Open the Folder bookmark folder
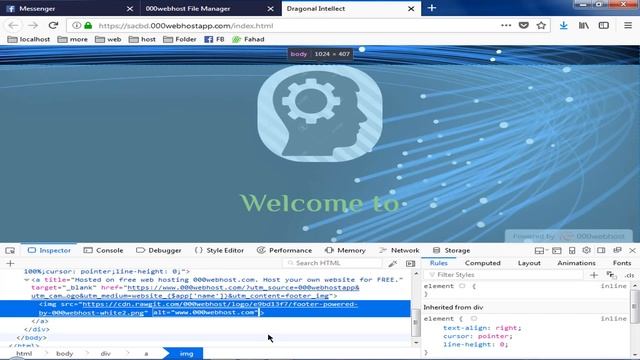 coord(180,39)
